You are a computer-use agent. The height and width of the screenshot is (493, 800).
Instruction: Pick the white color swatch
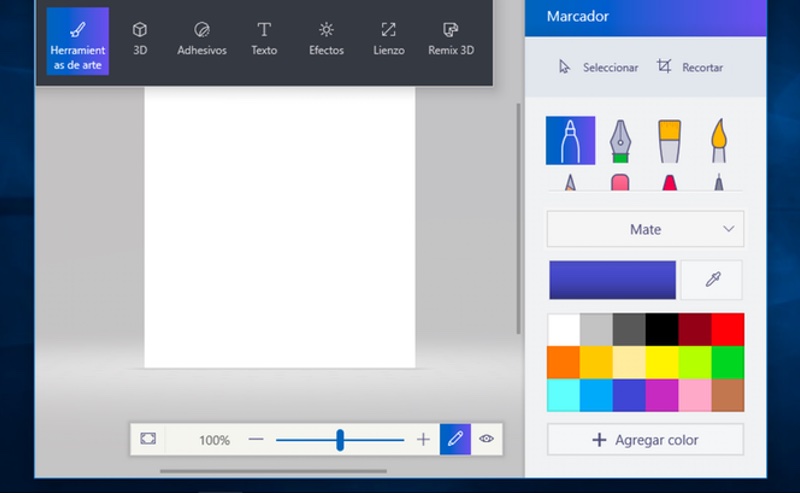click(563, 330)
